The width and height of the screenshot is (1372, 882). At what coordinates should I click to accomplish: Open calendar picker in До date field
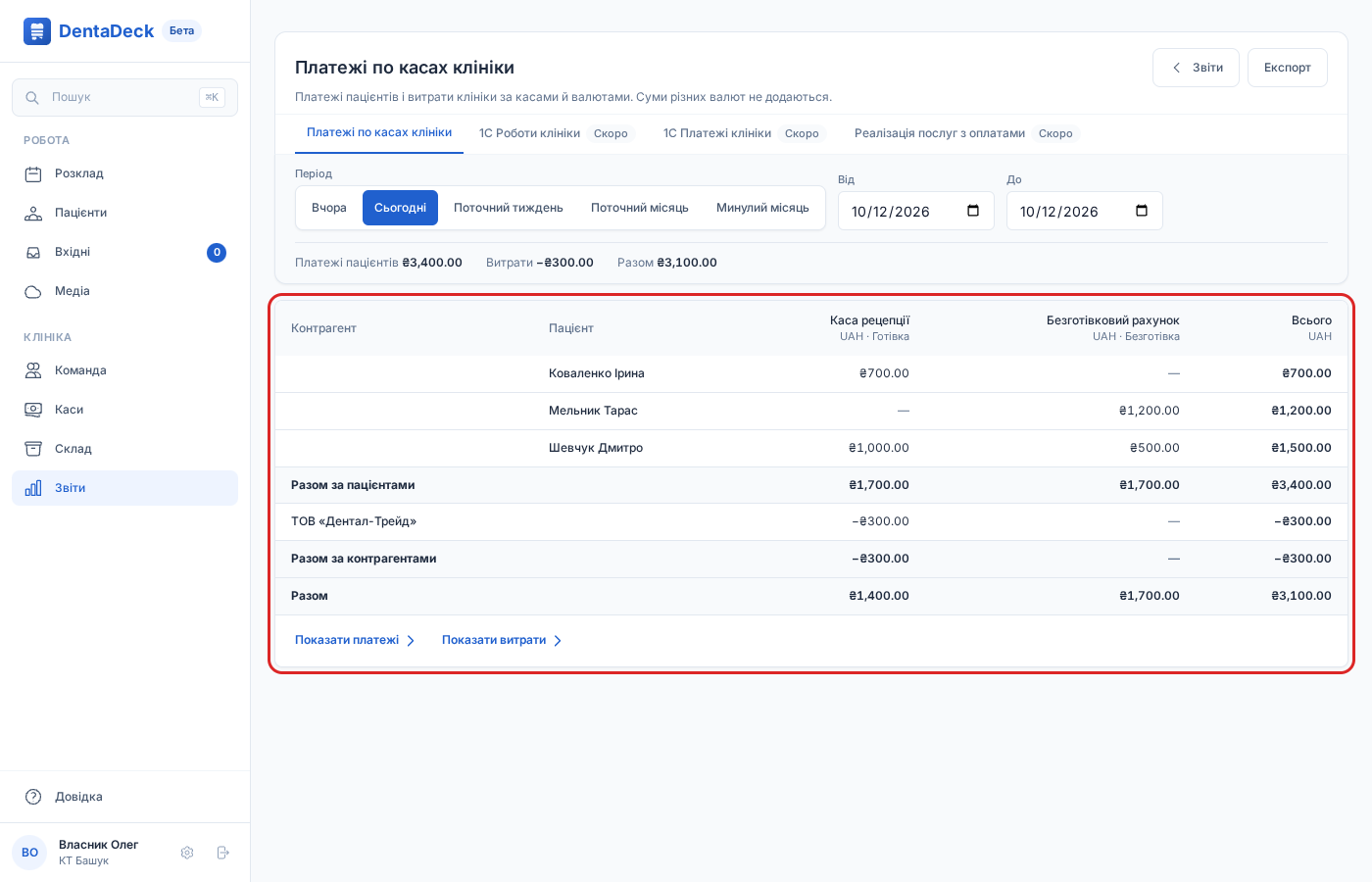point(1142,211)
